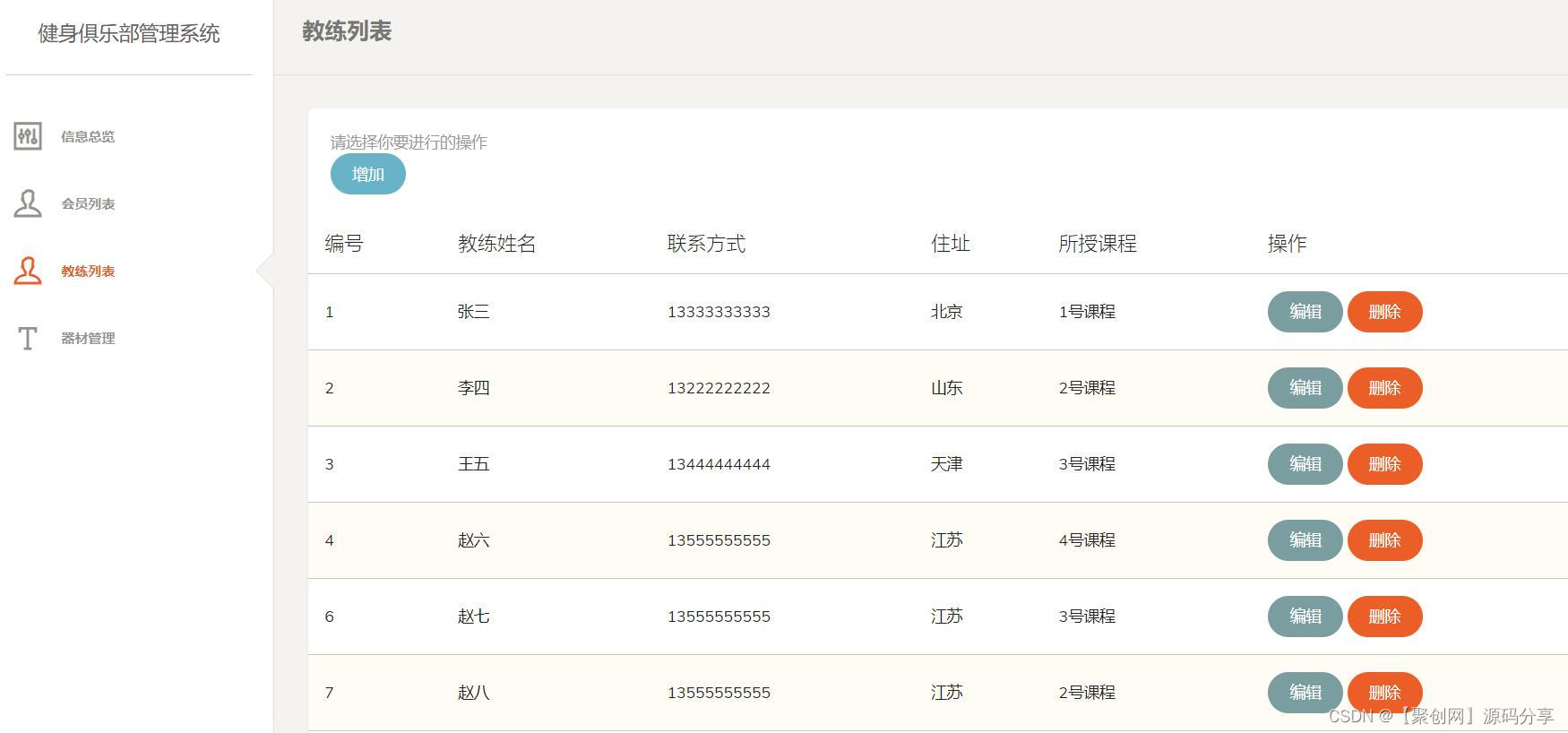Click the course cell 1号课程
Viewport: 1568px width, 733px height.
[1087, 312]
